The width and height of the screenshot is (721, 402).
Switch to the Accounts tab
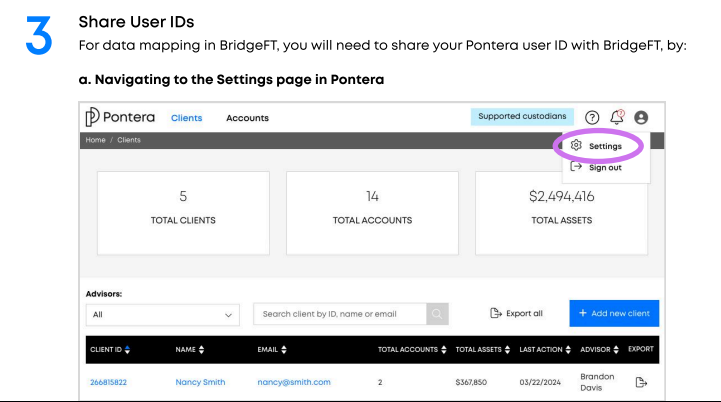tap(247, 118)
